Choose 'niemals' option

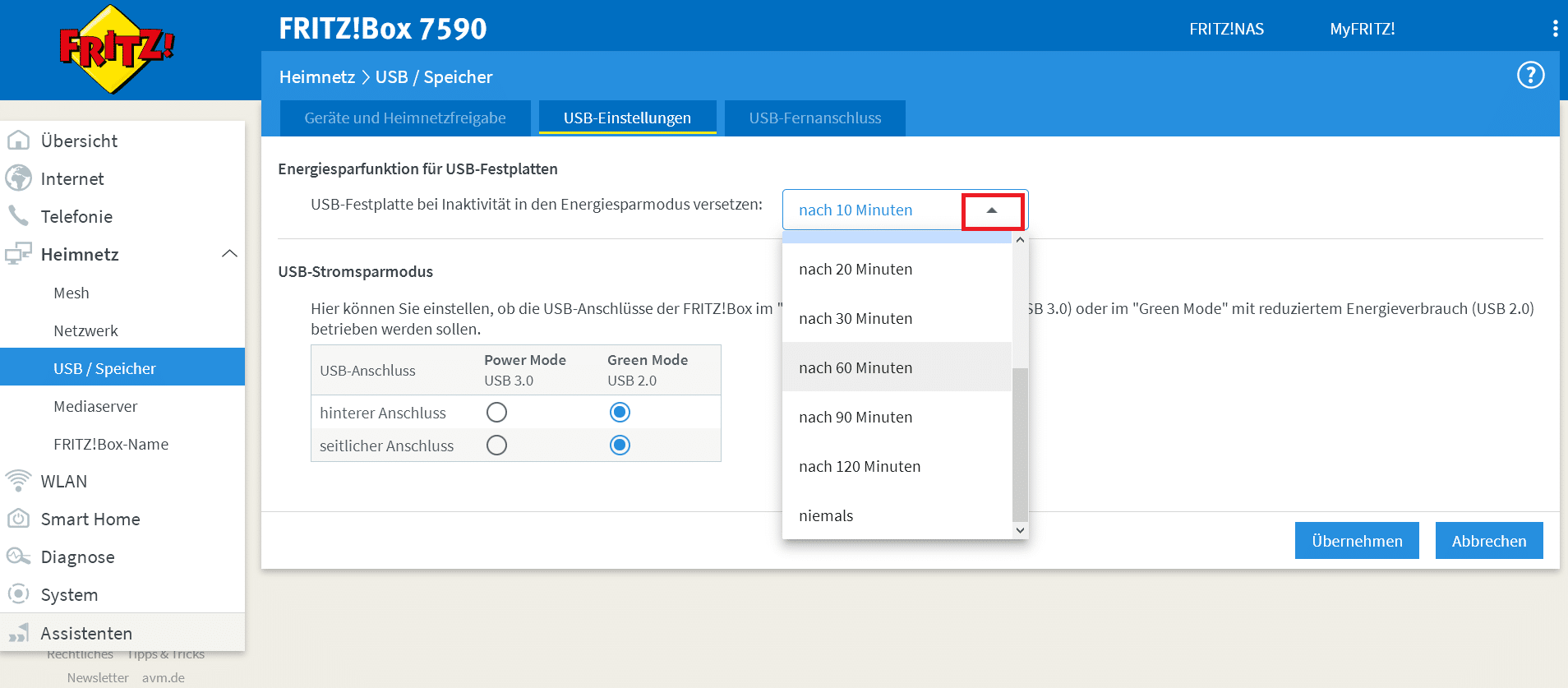(x=897, y=515)
